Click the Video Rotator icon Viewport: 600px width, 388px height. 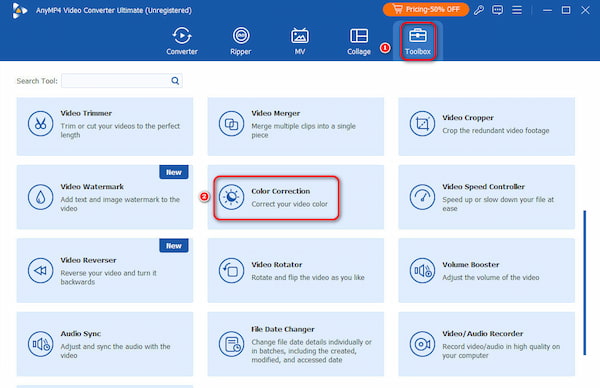coord(231,271)
